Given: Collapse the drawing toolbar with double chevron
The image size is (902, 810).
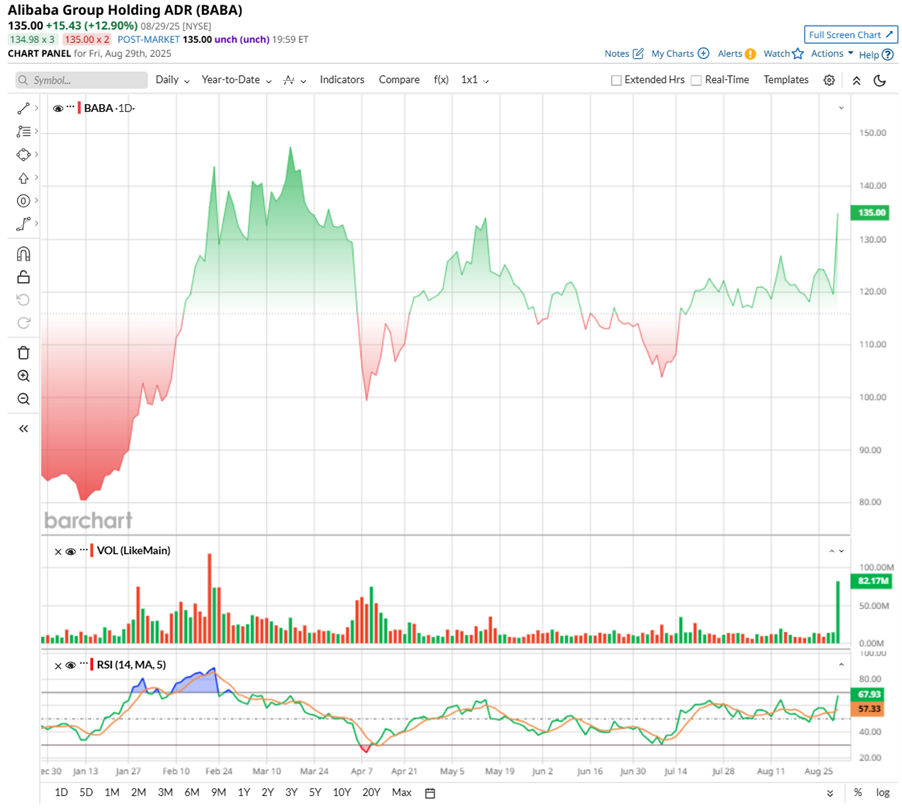Looking at the screenshot, I should tap(23, 429).
